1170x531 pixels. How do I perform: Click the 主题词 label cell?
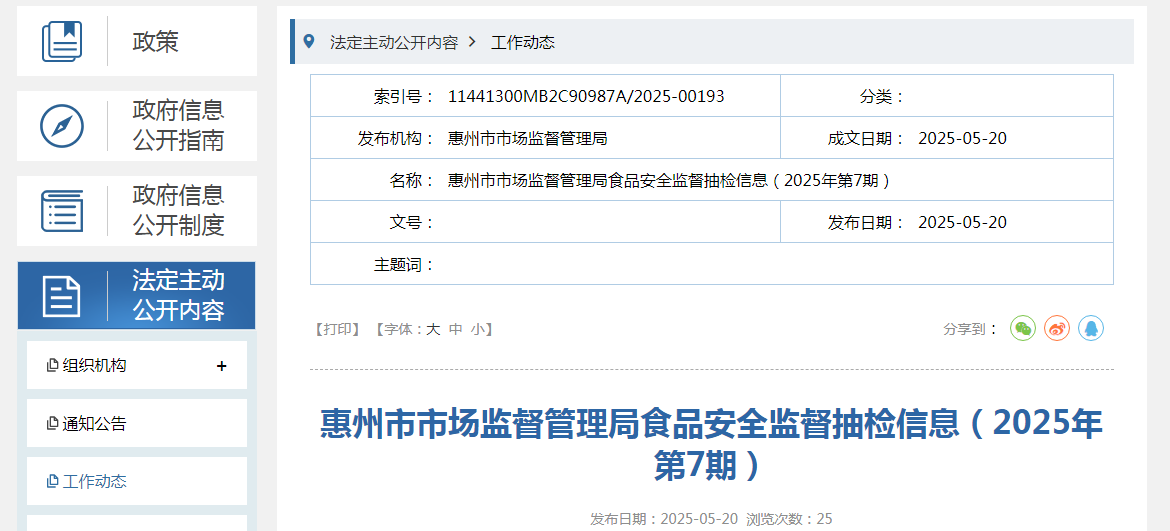[x=404, y=264]
